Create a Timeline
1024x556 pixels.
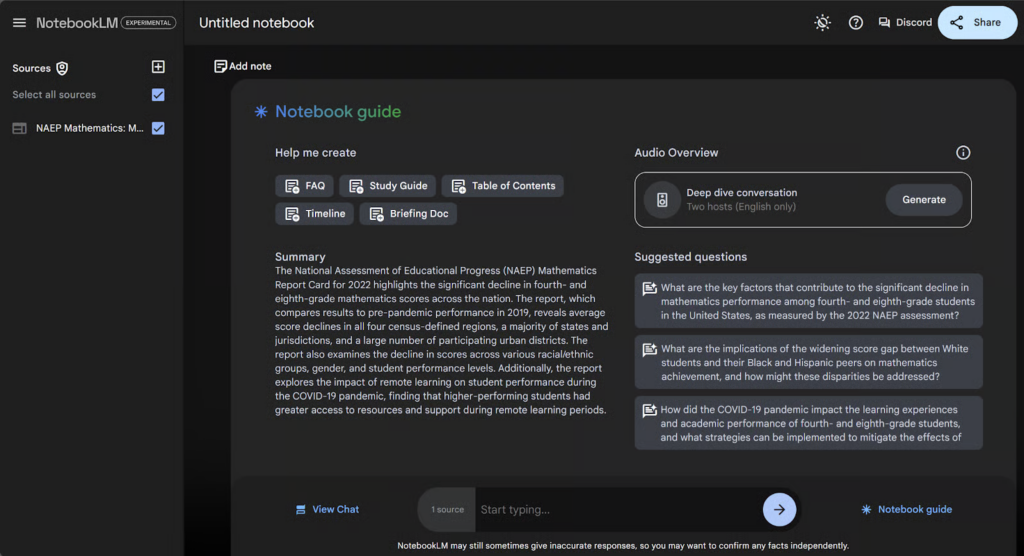[314, 214]
